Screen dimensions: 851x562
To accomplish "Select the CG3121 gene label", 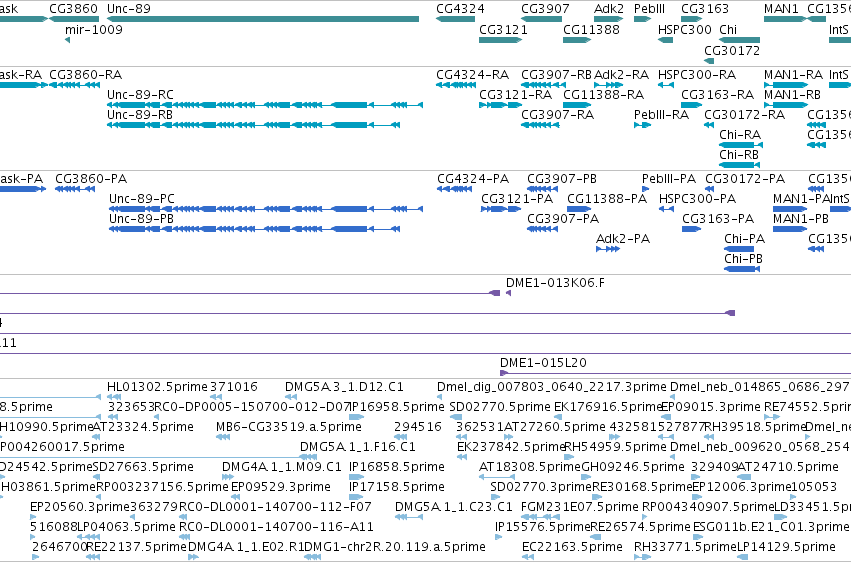I will pyautogui.click(x=503, y=29).
